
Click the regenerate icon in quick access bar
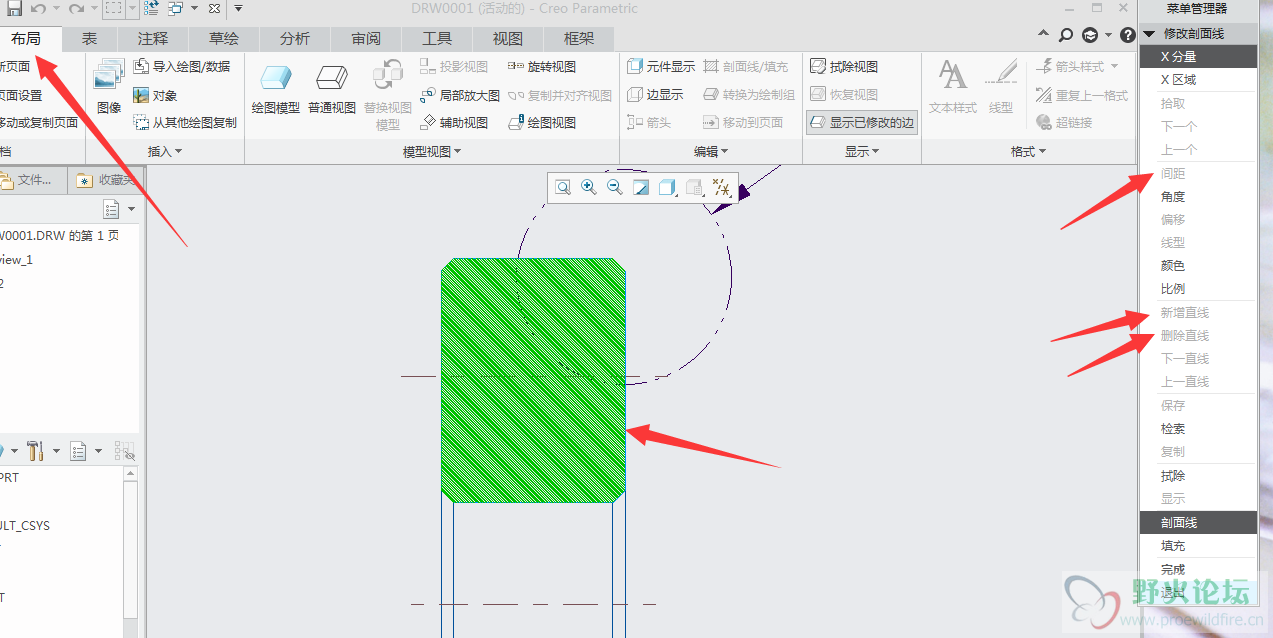click(x=151, y=8)
